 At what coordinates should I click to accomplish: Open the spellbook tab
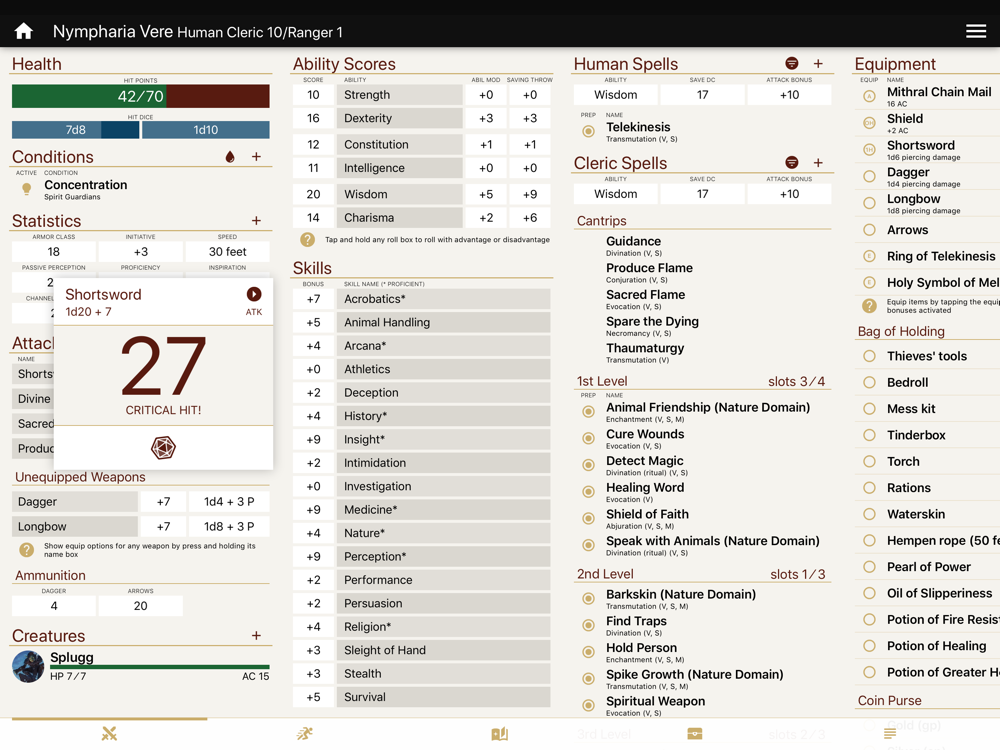[x=500, y=734]
